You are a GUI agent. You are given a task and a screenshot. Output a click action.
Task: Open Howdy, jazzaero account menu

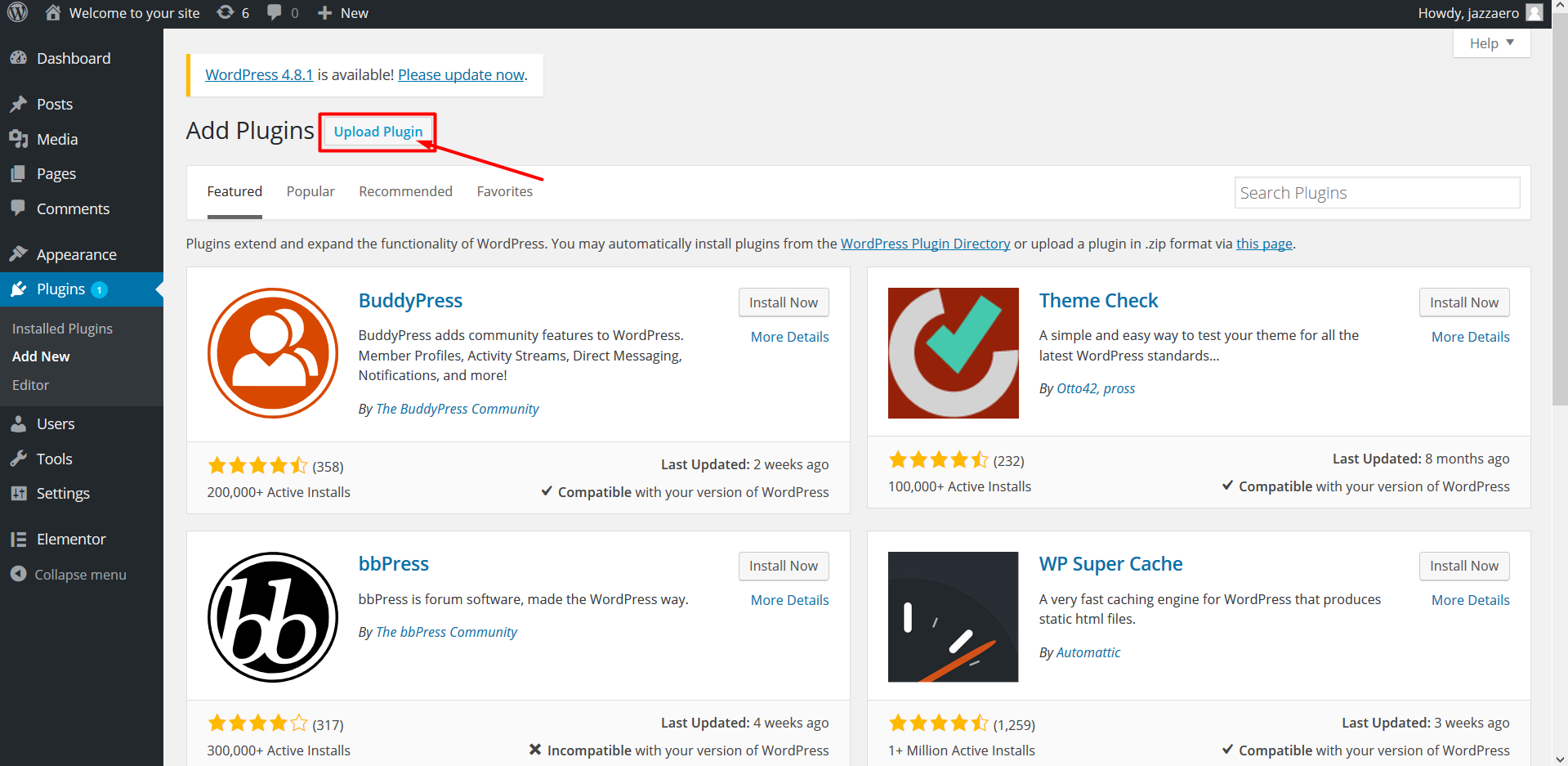pyautogui.click(x=1467, y=13)
